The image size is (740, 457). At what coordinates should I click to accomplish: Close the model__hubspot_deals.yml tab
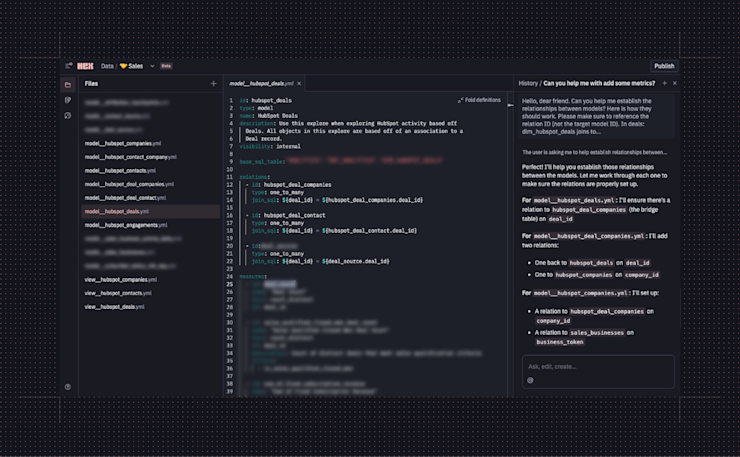[299, 84]
